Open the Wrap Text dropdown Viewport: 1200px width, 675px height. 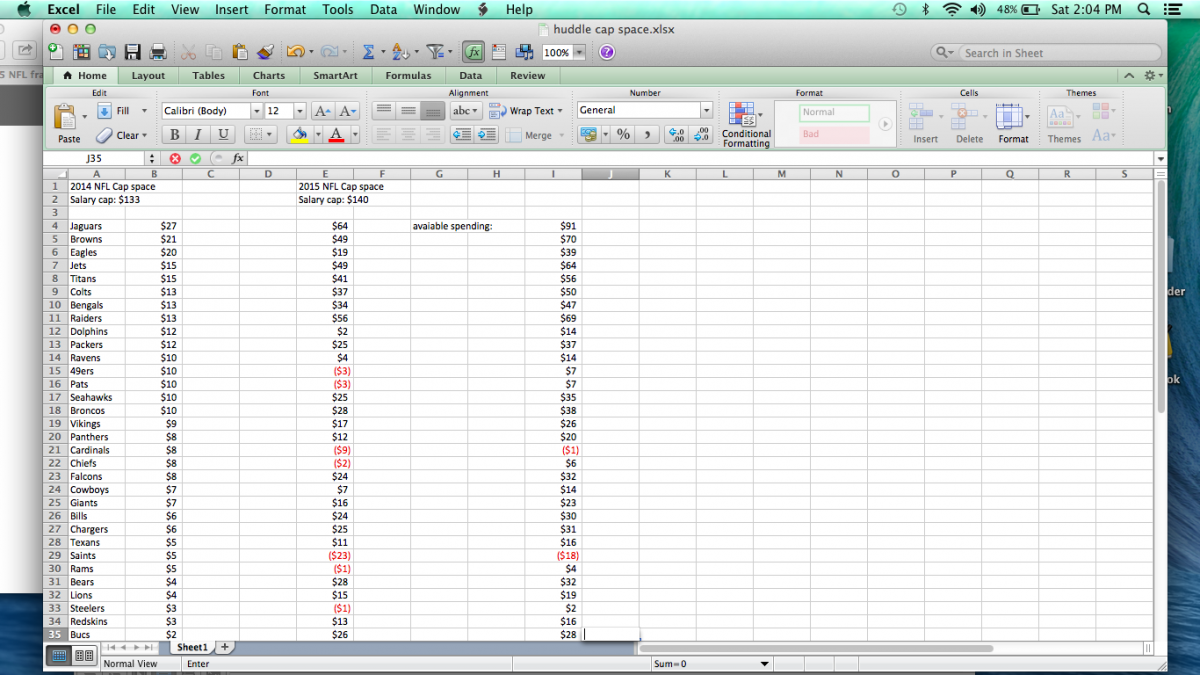coord(560,111)
